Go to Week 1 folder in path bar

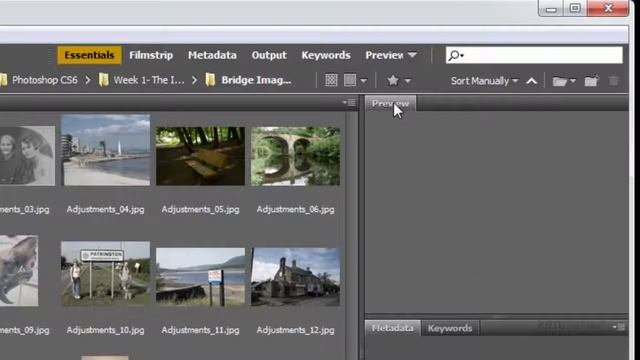coord(149,80)
